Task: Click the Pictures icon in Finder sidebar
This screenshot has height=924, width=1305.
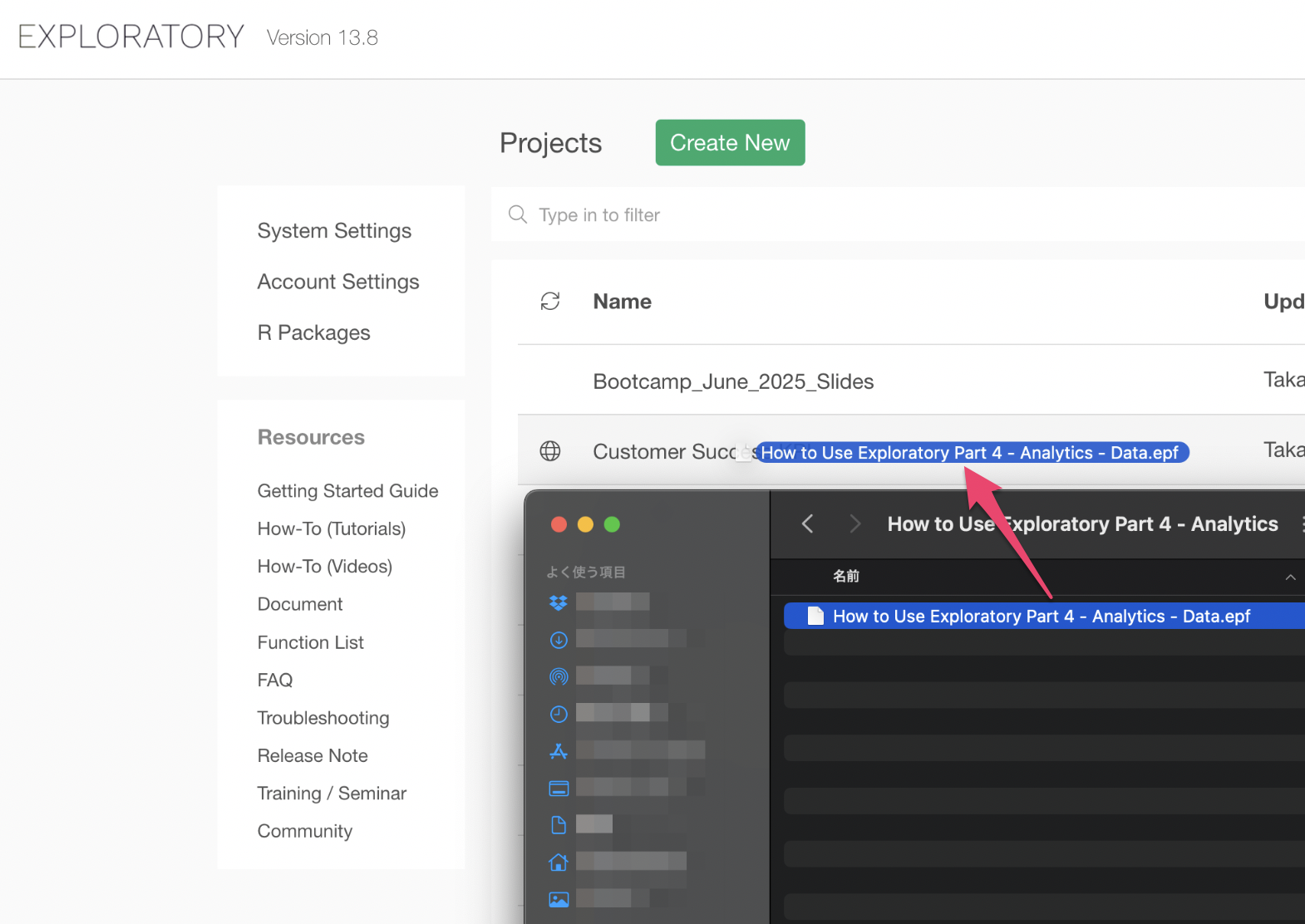Action: click(559, 899)
